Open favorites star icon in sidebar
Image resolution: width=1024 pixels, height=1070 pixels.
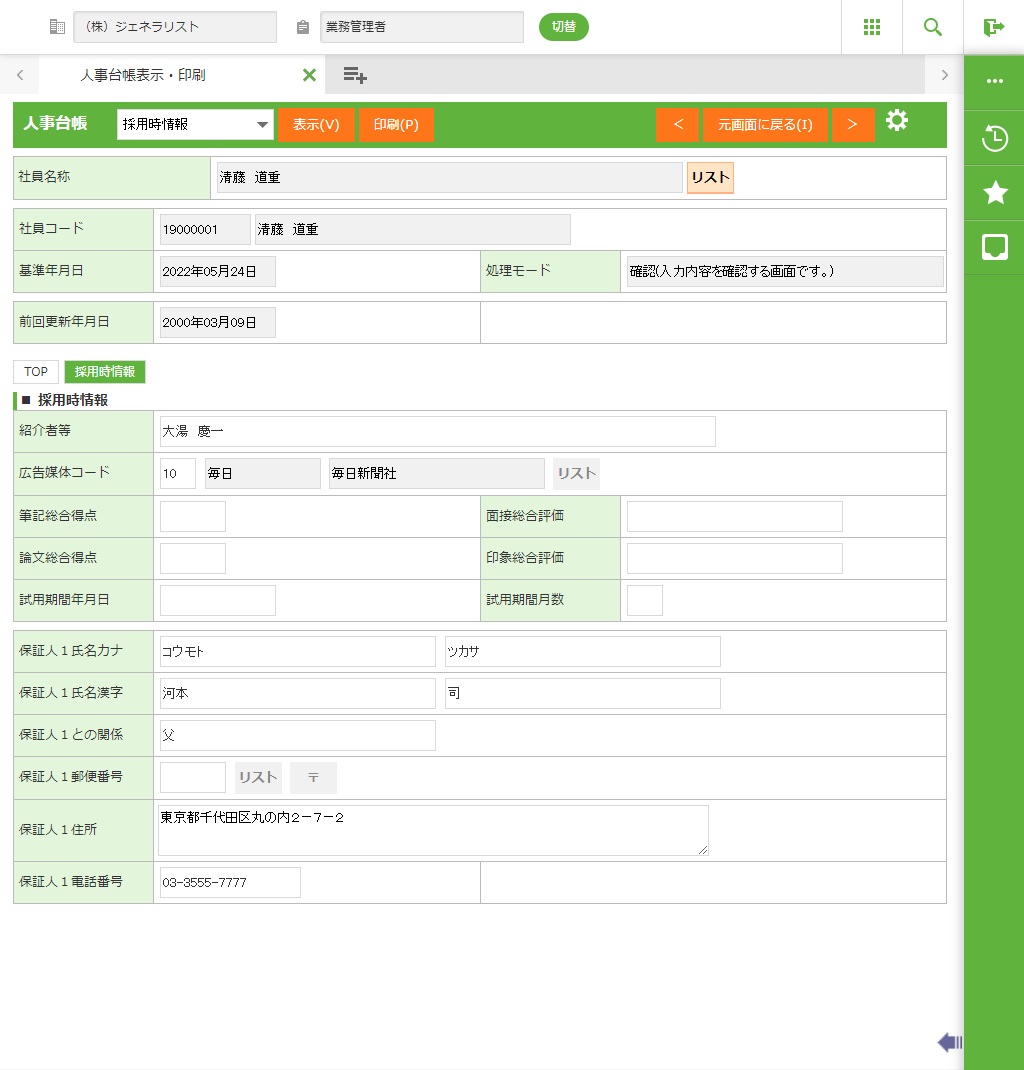[995, 192]
